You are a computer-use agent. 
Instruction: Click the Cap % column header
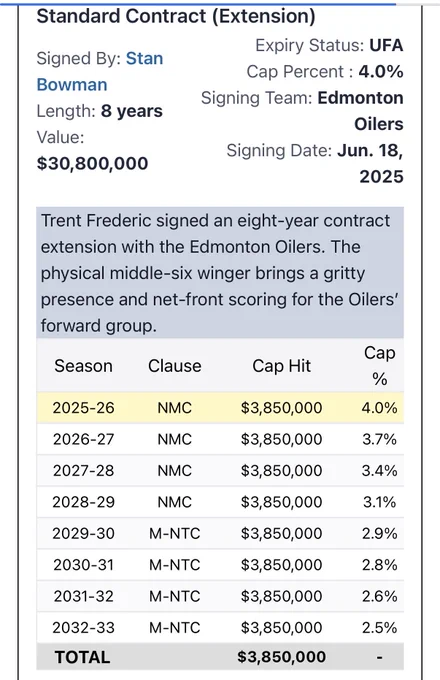379,366
